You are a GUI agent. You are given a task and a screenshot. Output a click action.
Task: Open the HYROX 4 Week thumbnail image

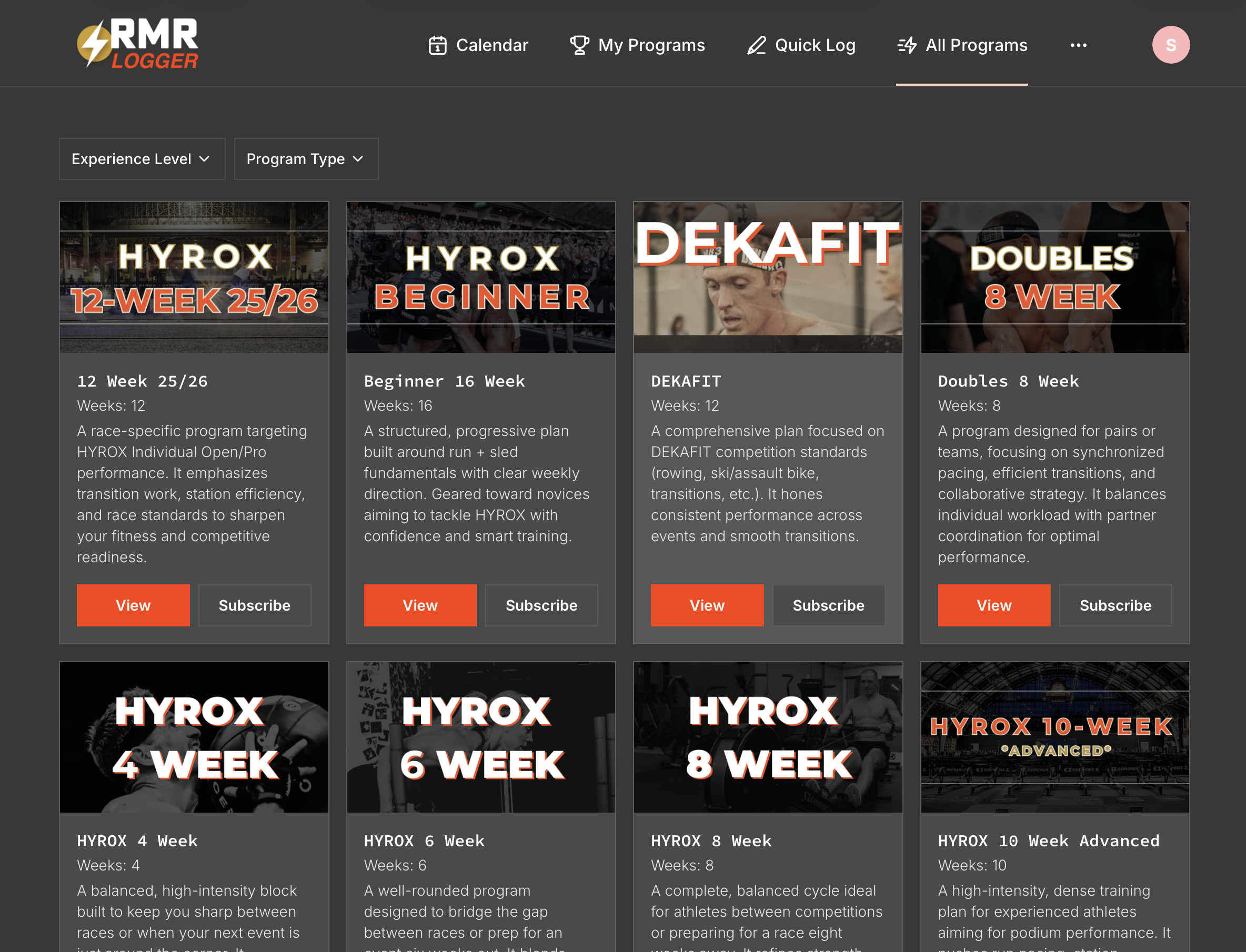[x=194, y=737]
